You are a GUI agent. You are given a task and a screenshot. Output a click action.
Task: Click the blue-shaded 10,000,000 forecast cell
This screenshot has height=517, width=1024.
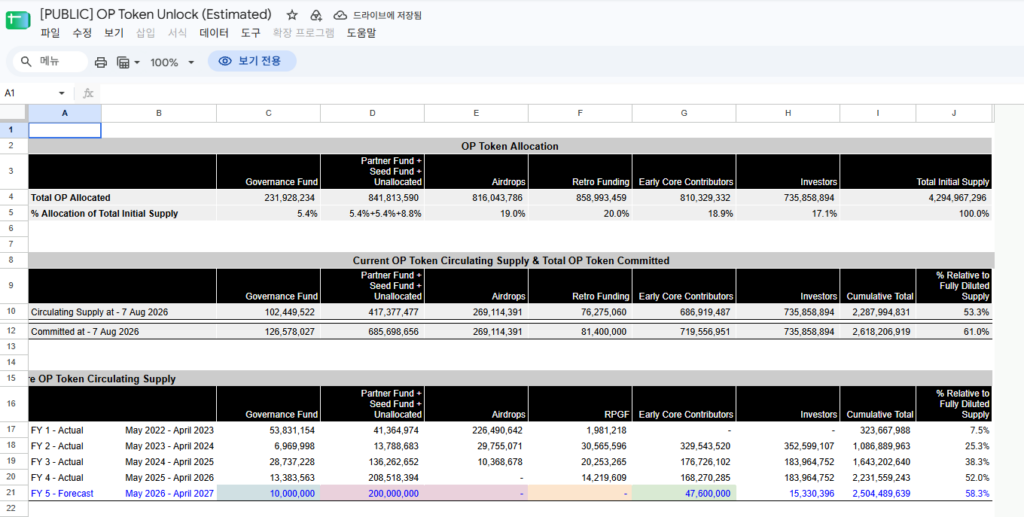268,494
